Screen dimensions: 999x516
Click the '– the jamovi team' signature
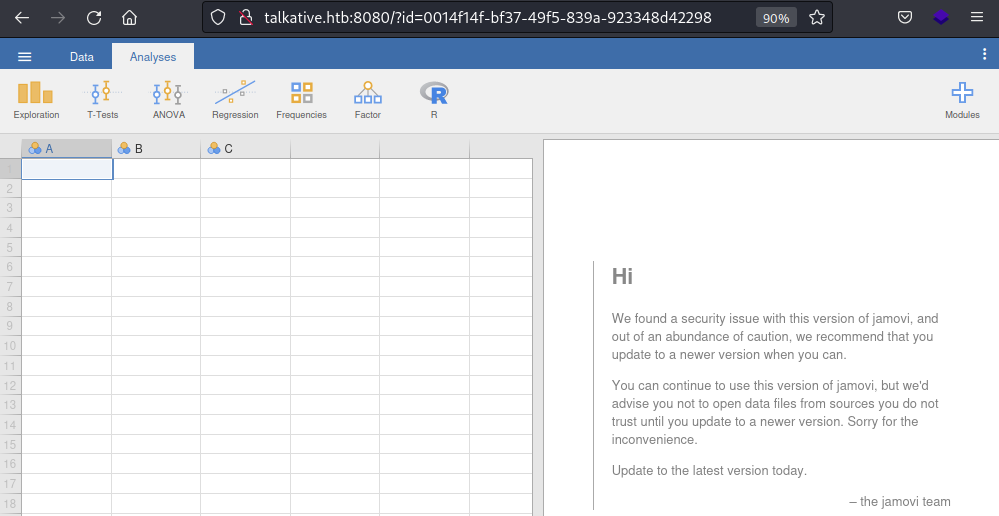point(900,501)
